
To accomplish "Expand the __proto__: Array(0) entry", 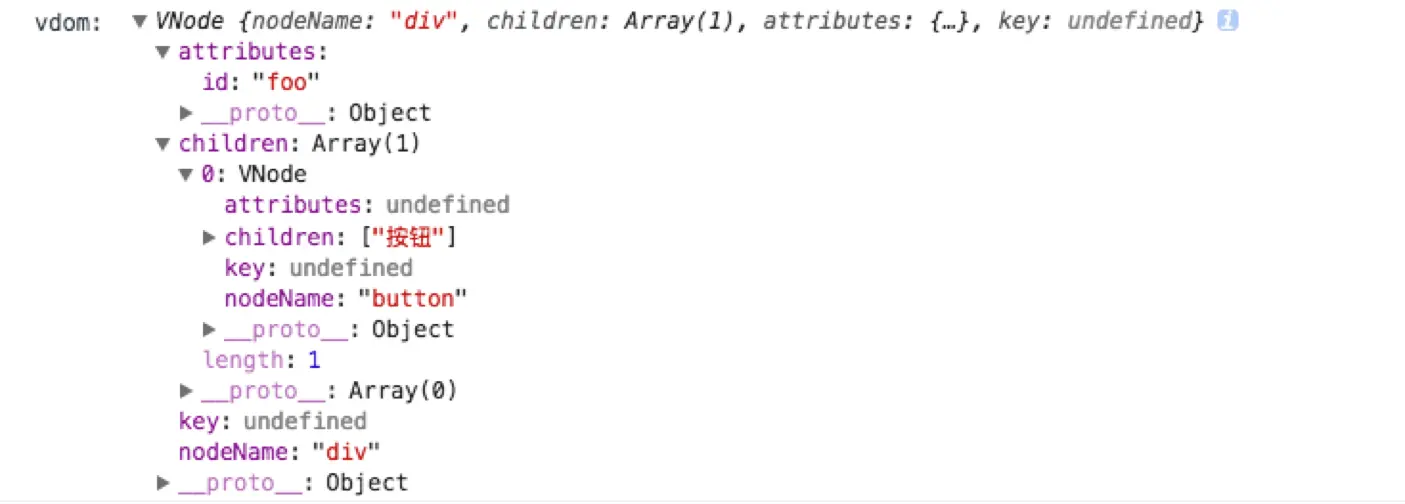I will click(186, 390).
